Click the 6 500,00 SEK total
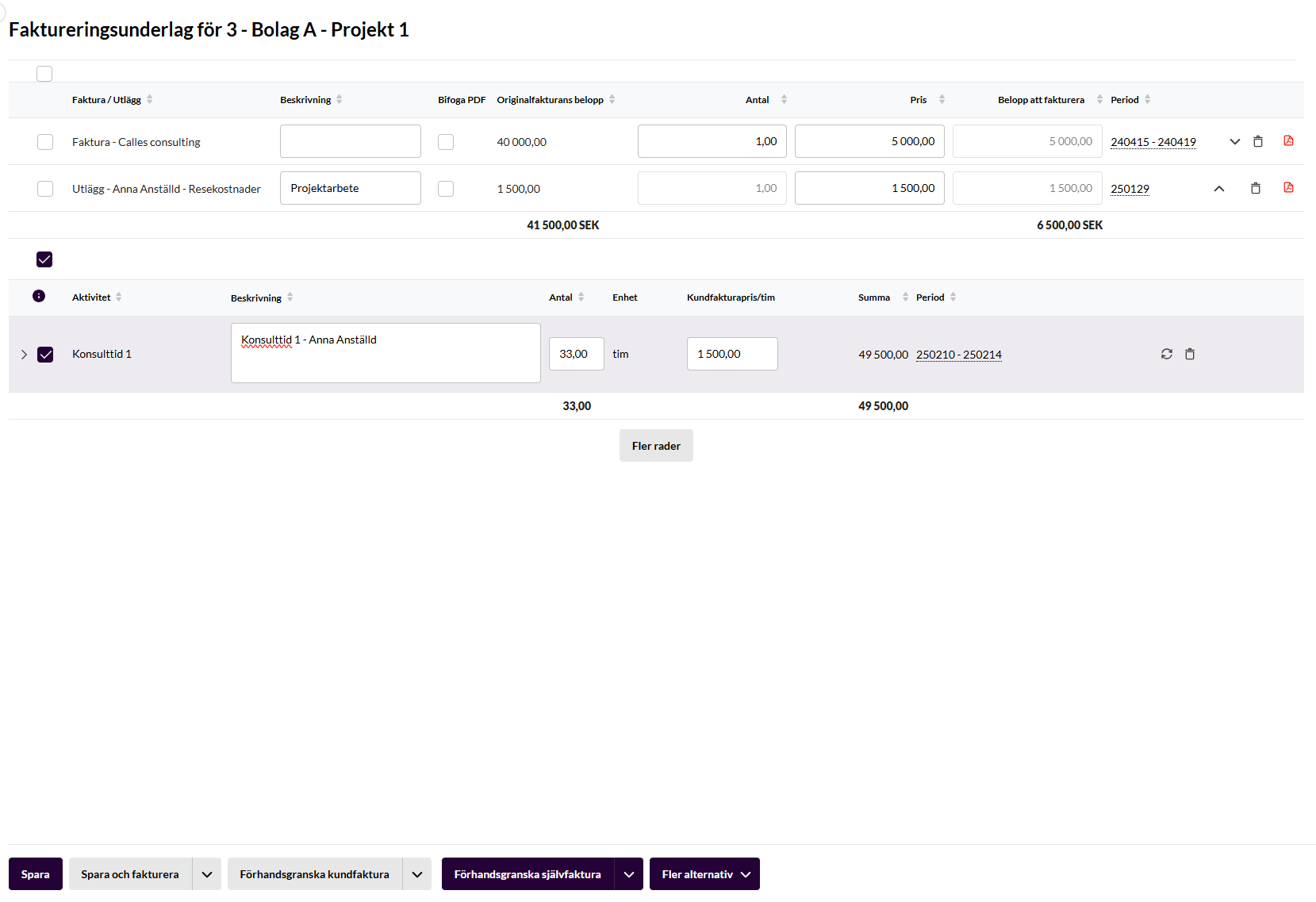1316x902 pixels. click(x=1070, y=225)
